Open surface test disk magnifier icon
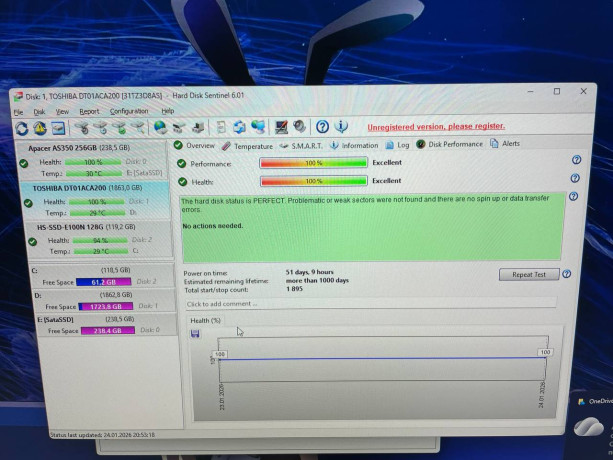613x460 pixels. (138, 127)
